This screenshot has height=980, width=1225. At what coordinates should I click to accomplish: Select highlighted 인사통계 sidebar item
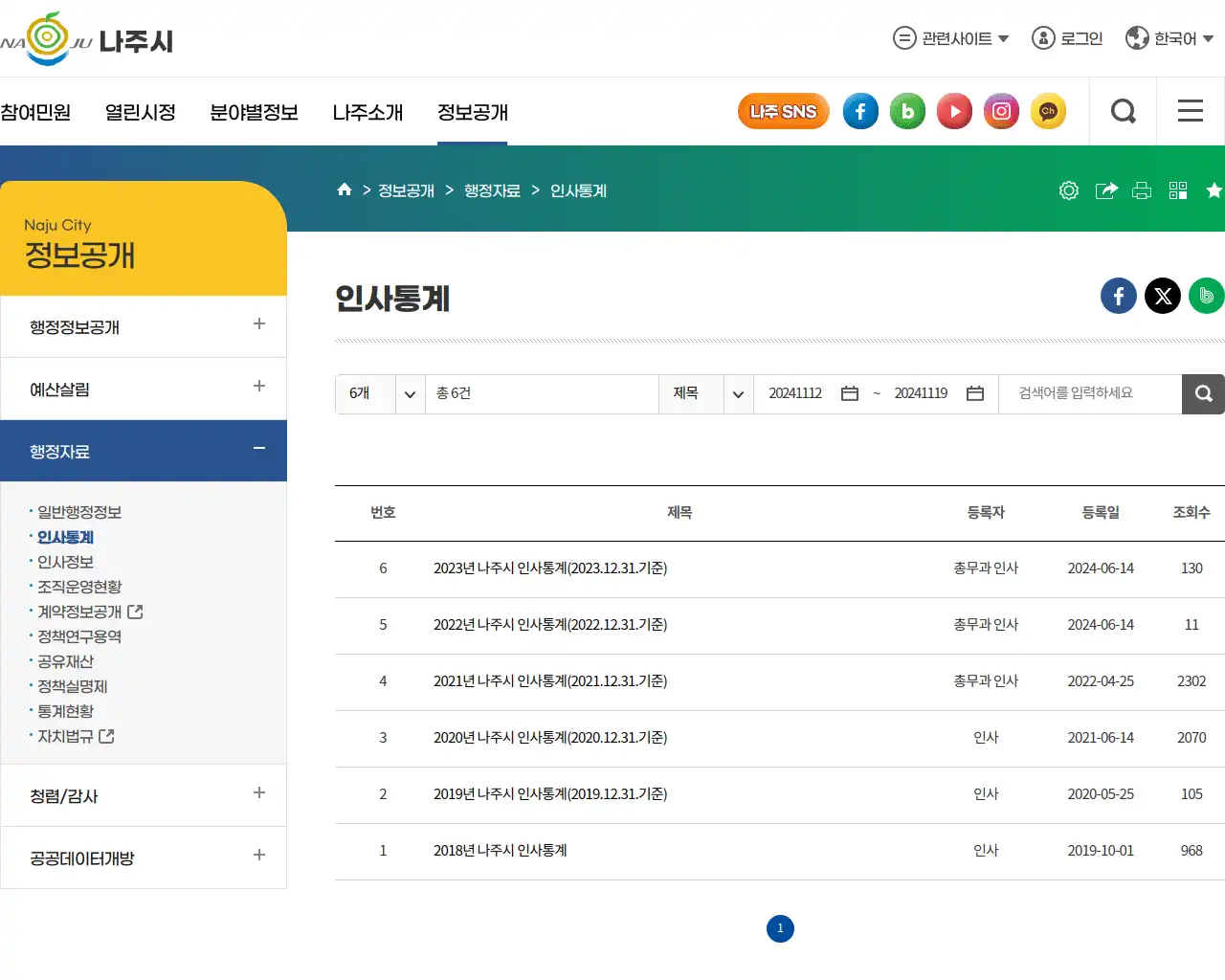pyautogui.click(x=65, y=537)
